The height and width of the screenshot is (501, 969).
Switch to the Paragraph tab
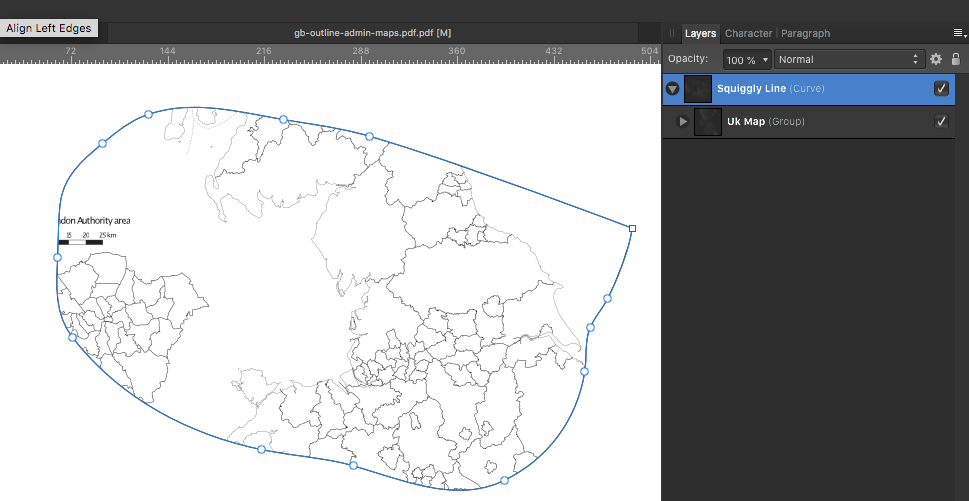click(x=805, y=33)
